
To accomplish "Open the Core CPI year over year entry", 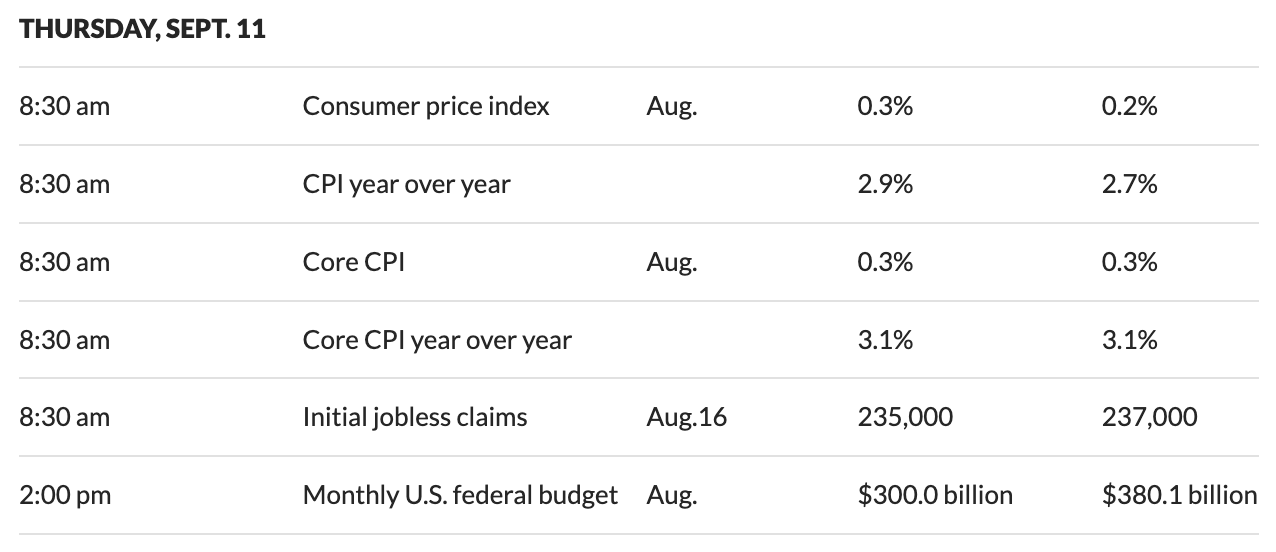I will [437, 340].
